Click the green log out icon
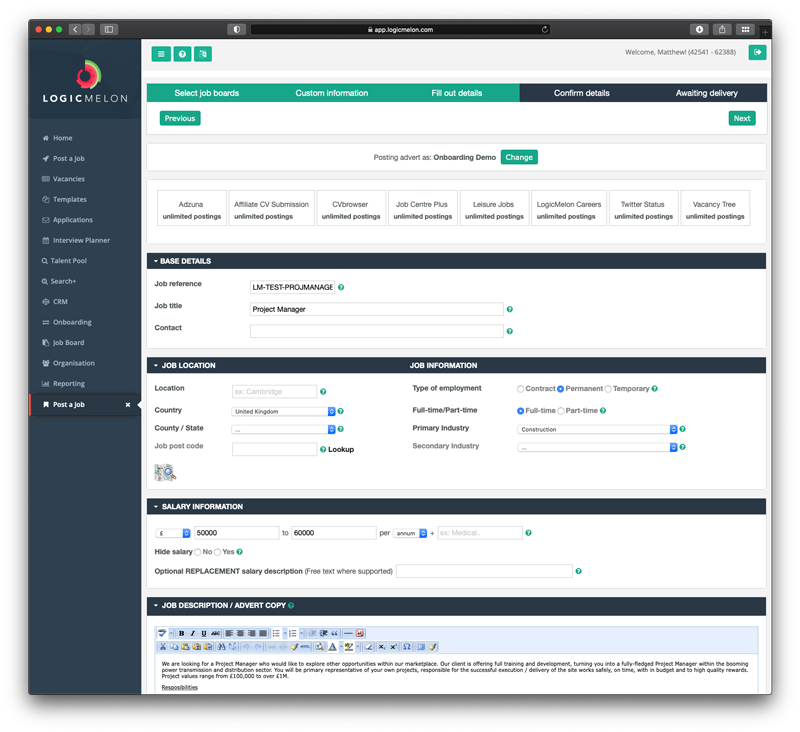The width and height of the screenshot is (800, 732). point(757,52)
